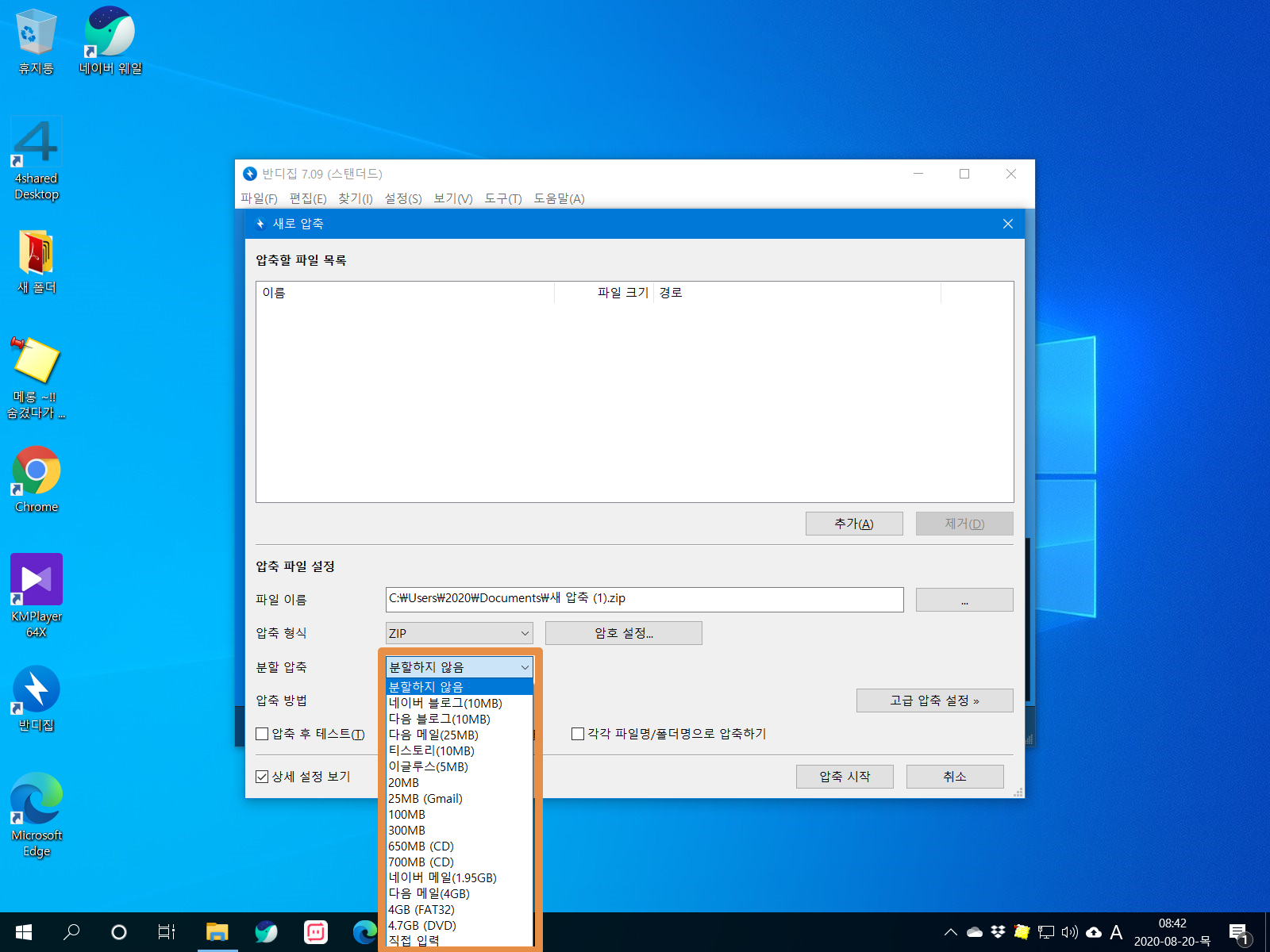This screenshot has width=1270, height=952.
Task: Open Naver Whale on taskbar
Action: tap(266, 932)
